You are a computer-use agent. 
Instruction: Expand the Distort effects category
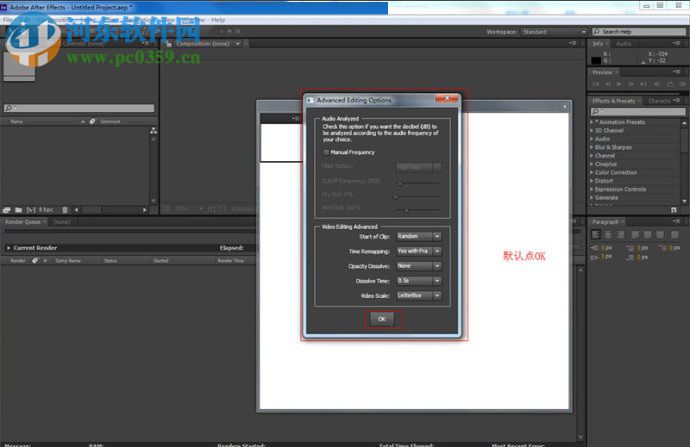point(592,181)
